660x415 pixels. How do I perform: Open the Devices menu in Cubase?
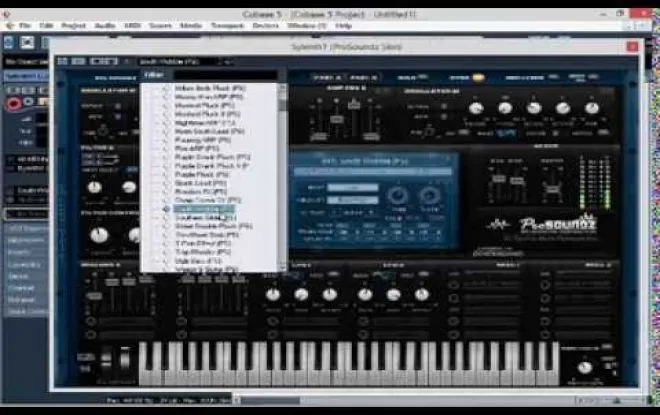[266, 26]
